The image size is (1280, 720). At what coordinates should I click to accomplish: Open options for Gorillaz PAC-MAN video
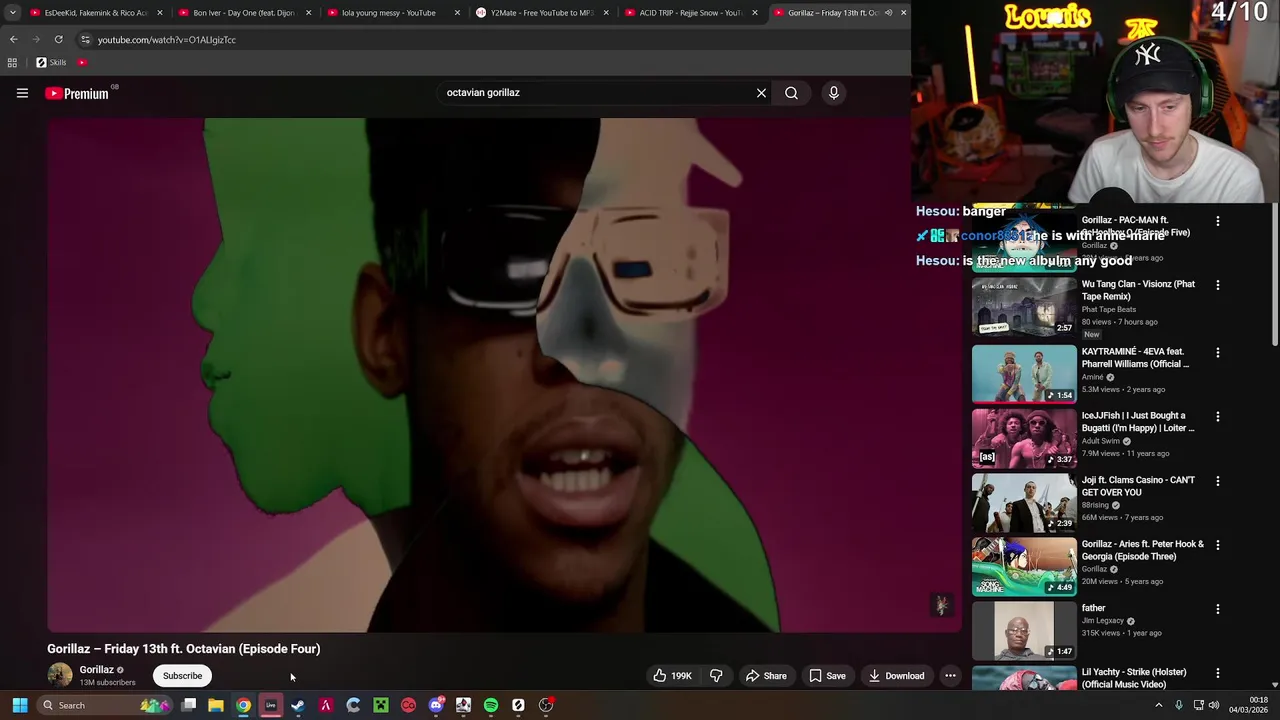[1217, 221]
